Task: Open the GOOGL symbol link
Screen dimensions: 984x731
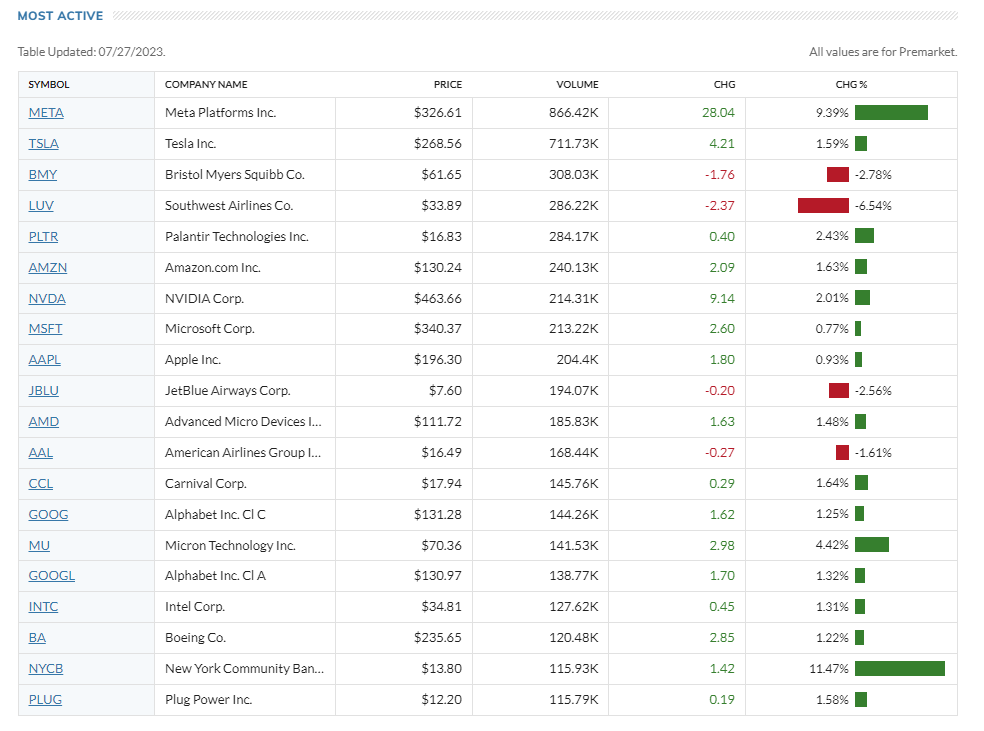Action: pyautogui.click(x=51, y=575)
